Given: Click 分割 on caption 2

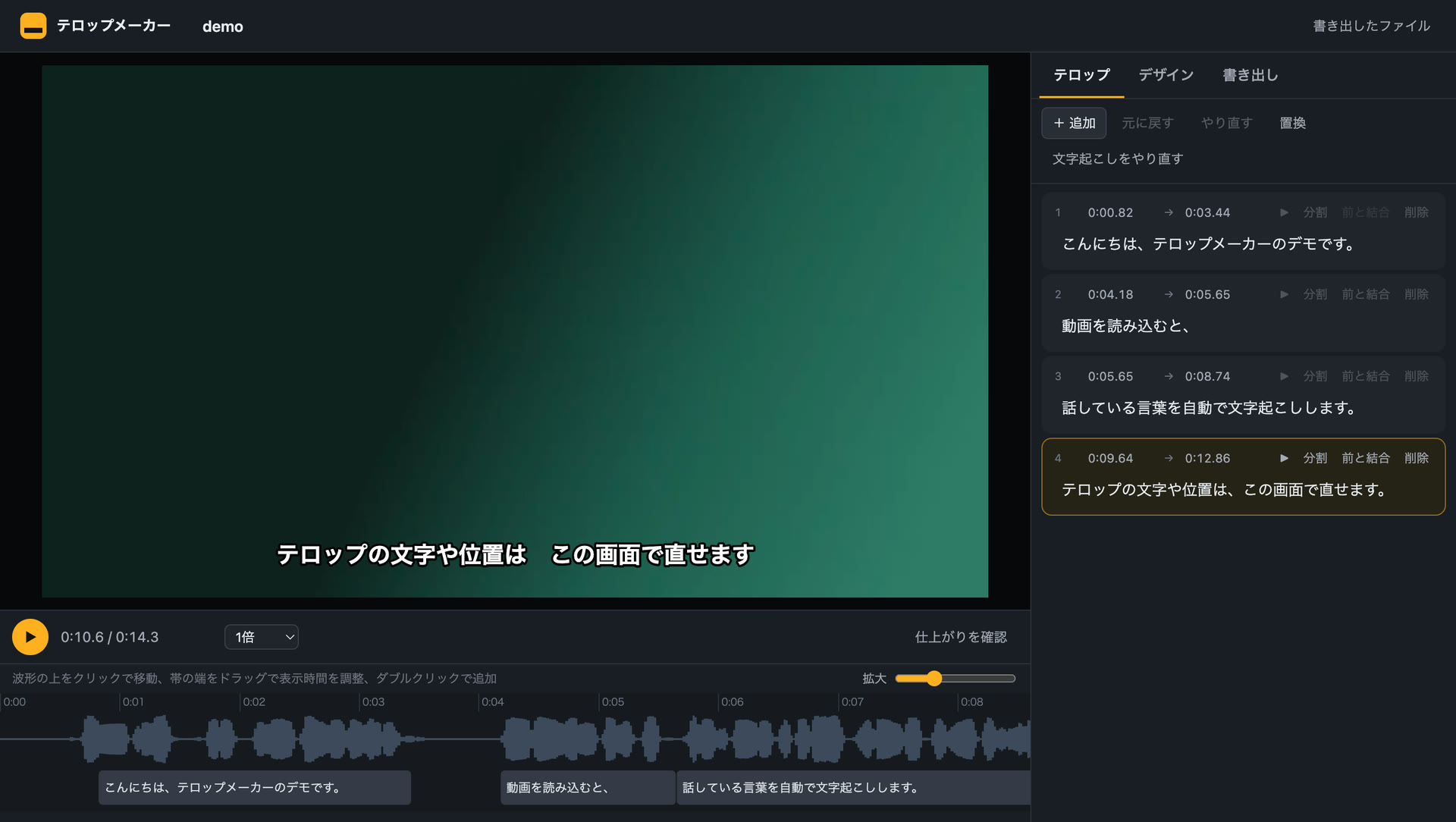Looking at the screenshot, I should pyautogui.click(x=1315, y=294).
